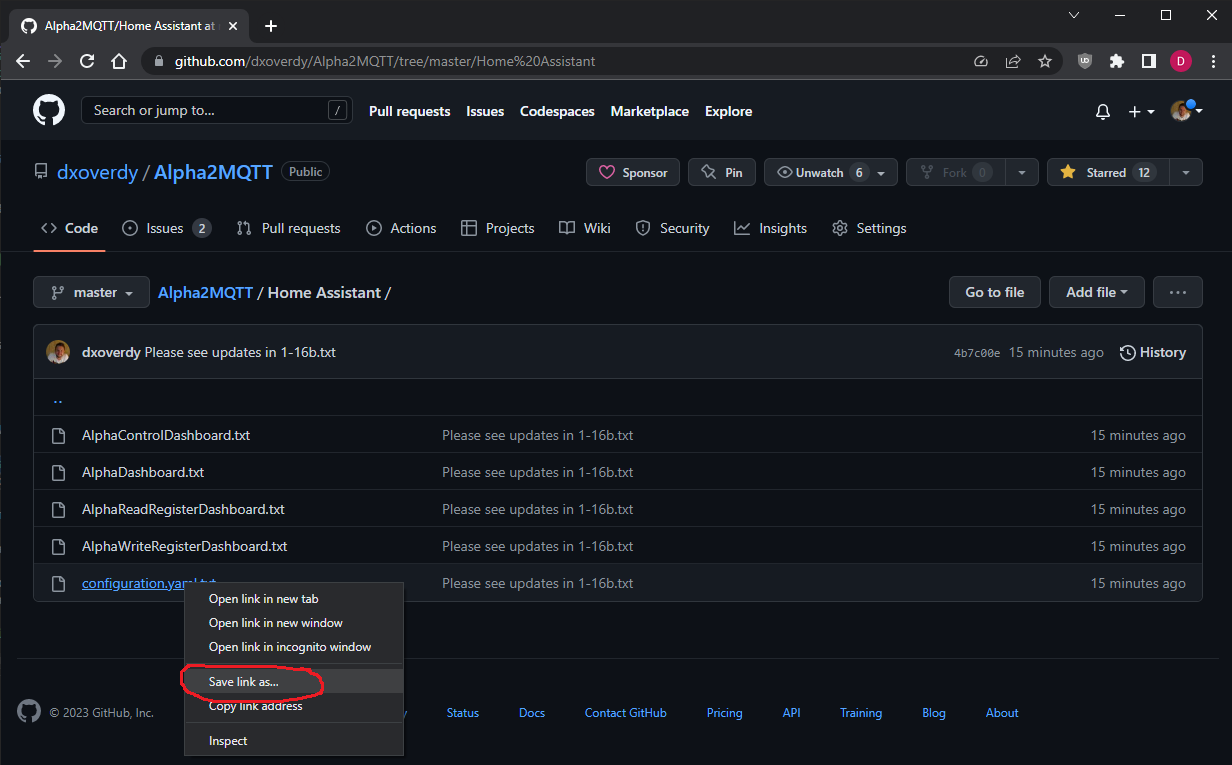The height and width of the screenshot is (765, 1232).
Task: Click the browser forward arrow
Action: click(55, 61)
